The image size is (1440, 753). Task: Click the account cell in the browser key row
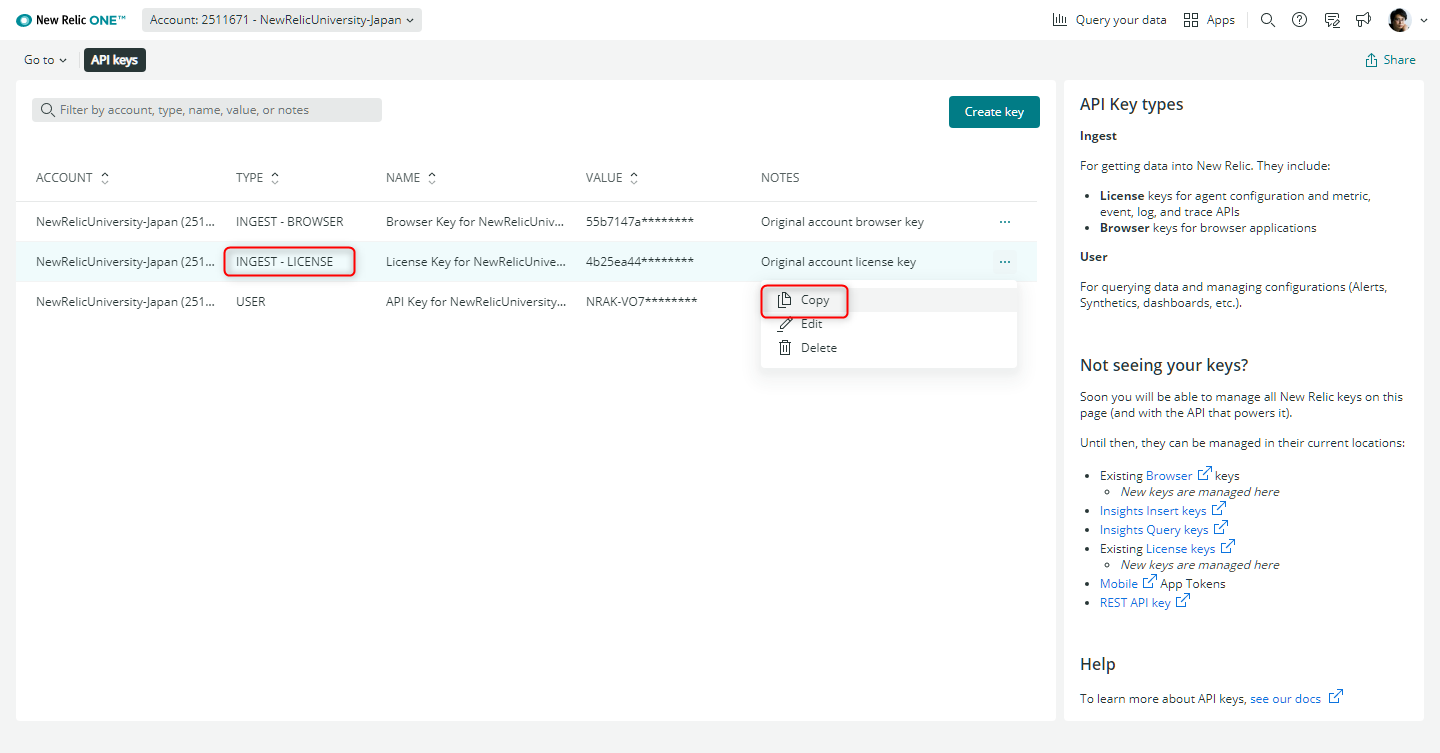point(126,222)
